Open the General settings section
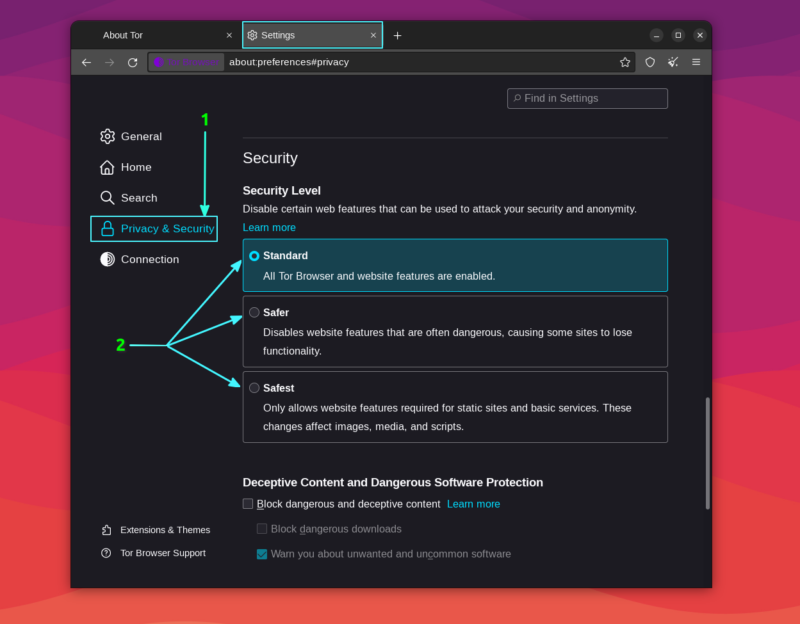Viewport: 800px width, 624px height. click(x=135, y=136)
